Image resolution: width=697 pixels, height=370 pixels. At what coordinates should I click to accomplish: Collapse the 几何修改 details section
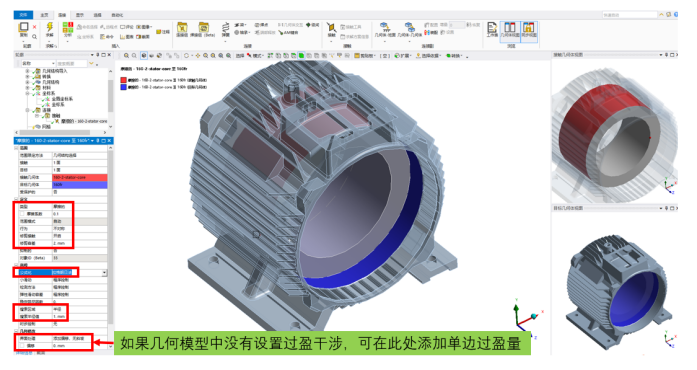tap(16, 331)
